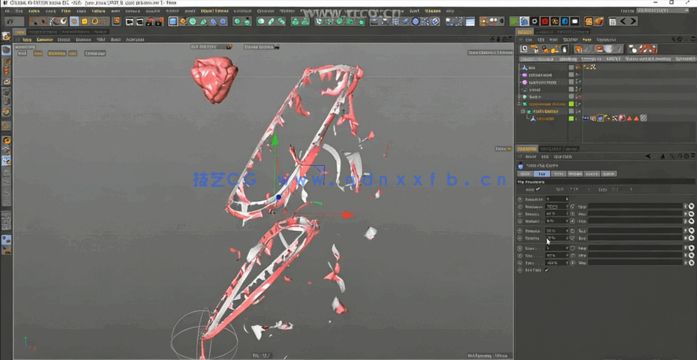Click the grey hatched tag on the last object row
Viewport: 697px width, 360px height.
643,118
